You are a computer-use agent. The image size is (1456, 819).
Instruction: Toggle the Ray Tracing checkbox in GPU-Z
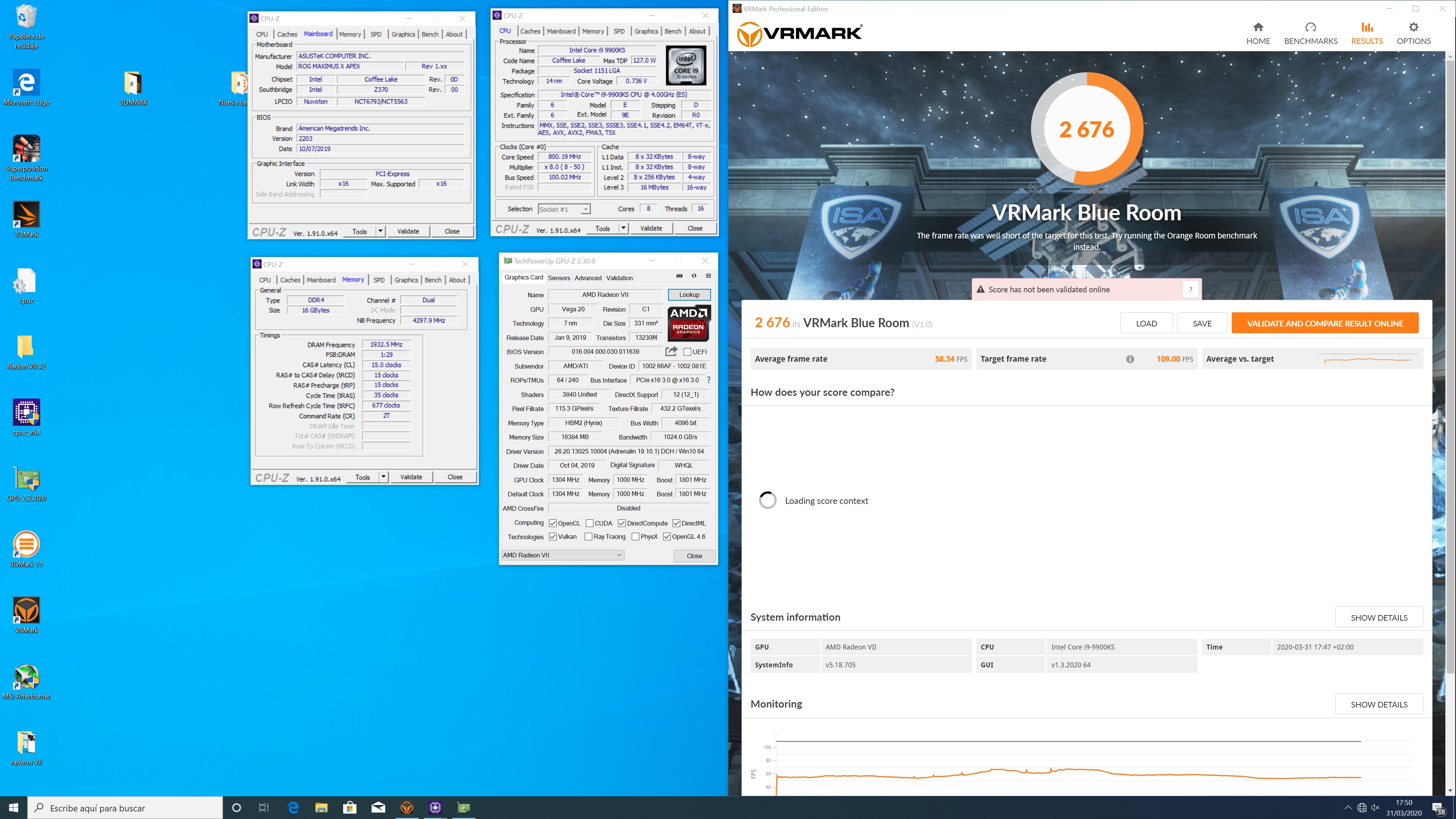[x=588, y=537]
